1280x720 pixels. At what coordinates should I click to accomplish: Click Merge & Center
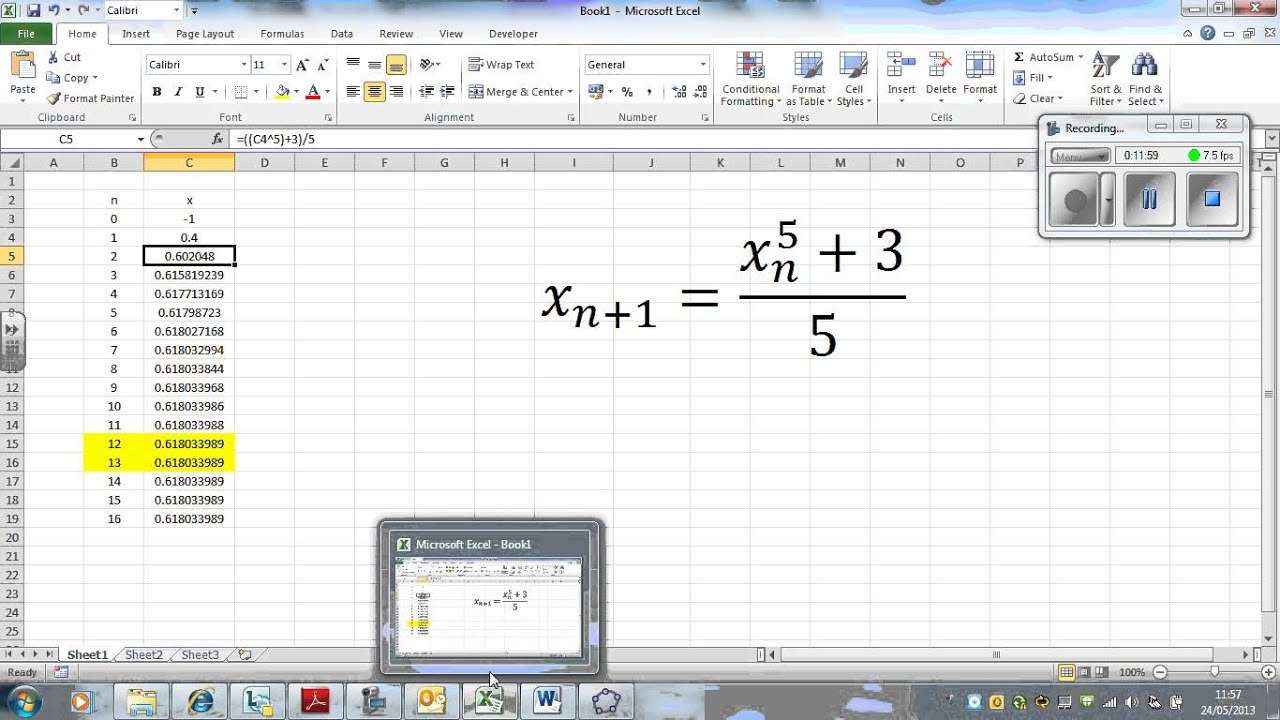(515, 92)
